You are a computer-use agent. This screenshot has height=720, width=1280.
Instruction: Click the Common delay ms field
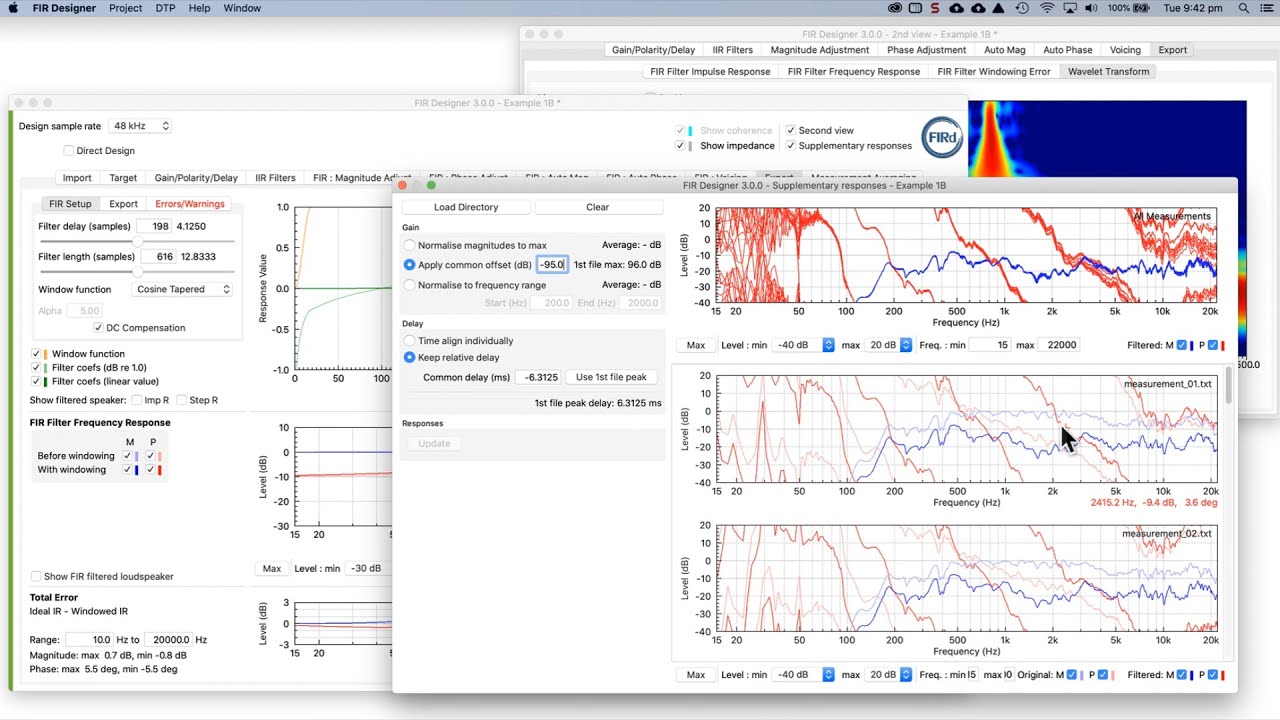click(538, 377)
